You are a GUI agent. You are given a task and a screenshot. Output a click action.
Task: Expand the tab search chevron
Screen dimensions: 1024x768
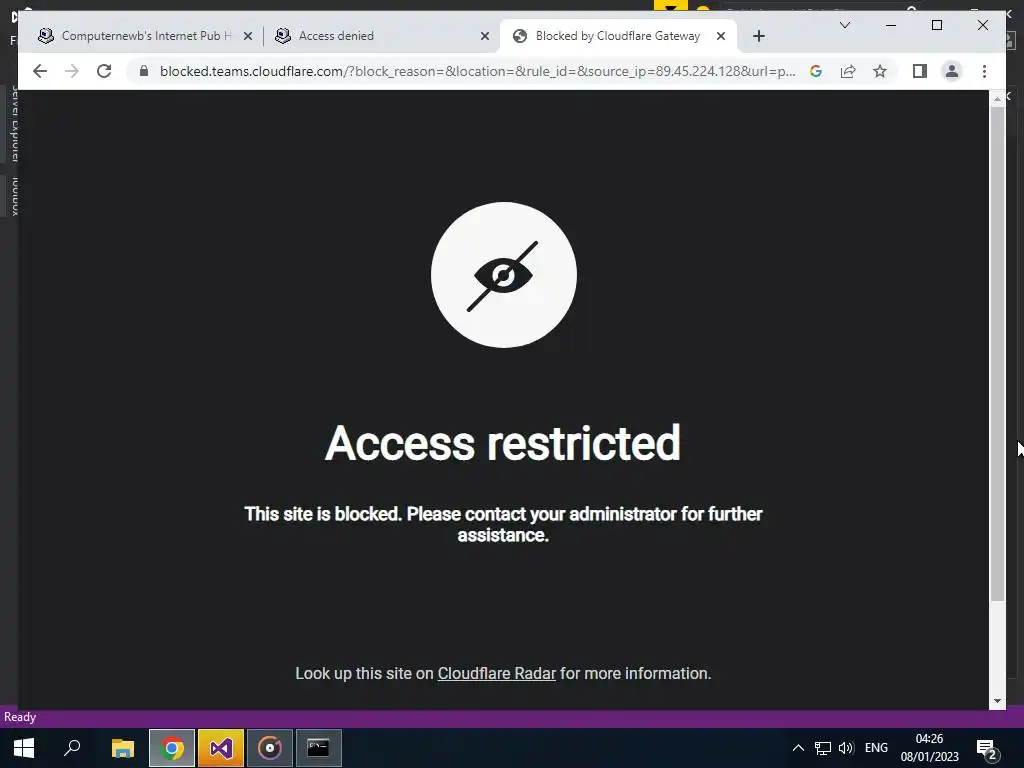[844, 25]
